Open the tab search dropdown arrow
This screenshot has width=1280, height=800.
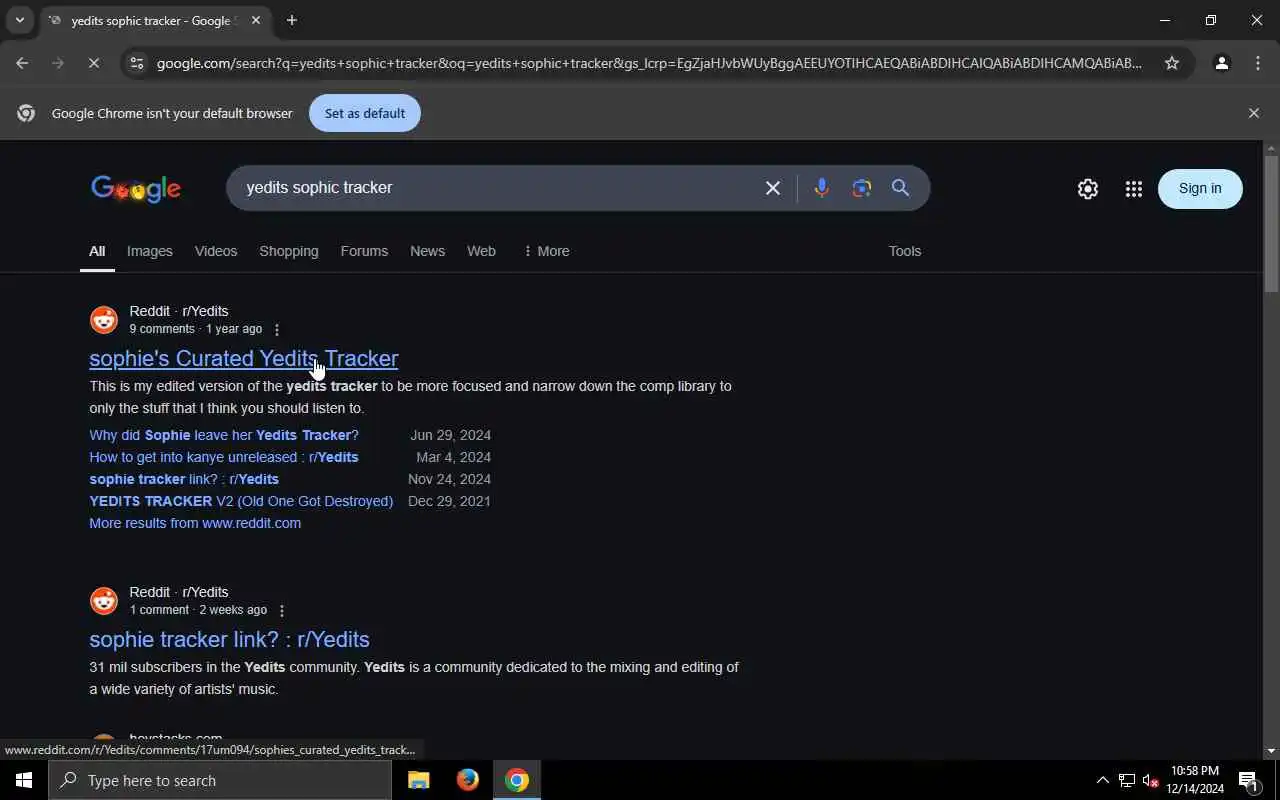19,20
